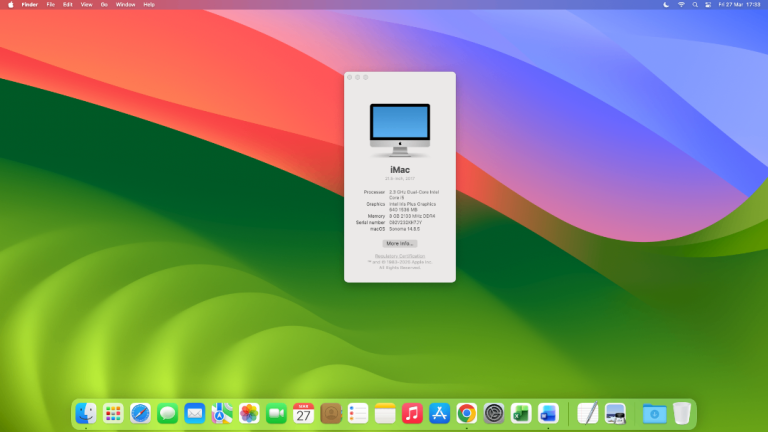The height and width of the screenshot is (432, 768).
Task: Launch Music from the Dock
Action: (412, 413)
